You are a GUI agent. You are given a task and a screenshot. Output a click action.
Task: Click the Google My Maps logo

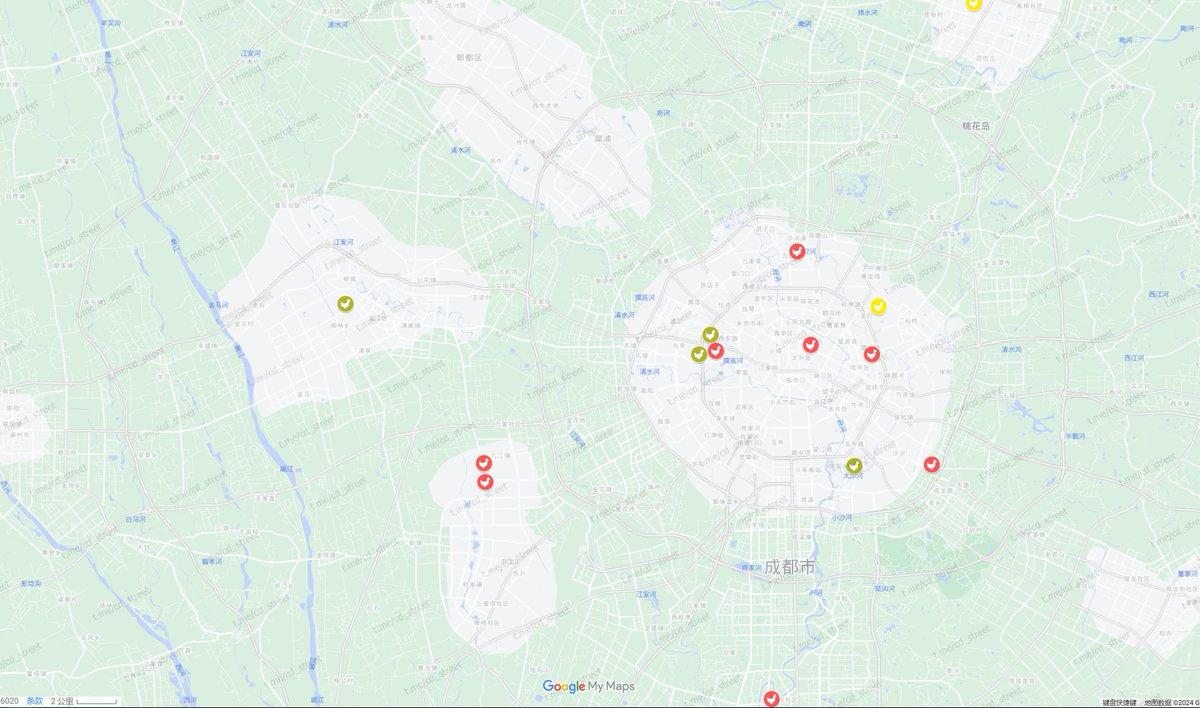coord(588,686)
